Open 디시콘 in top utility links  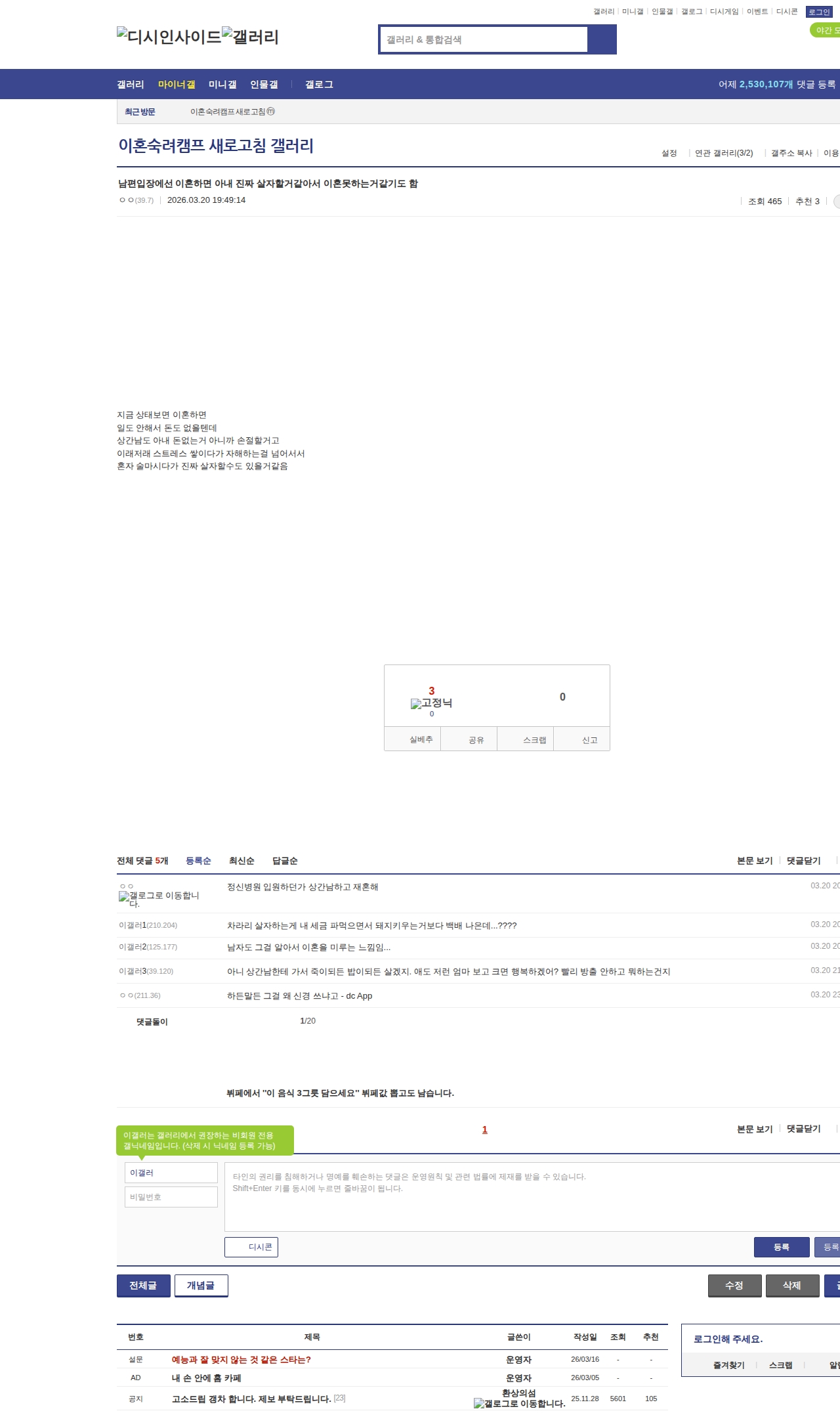[787, 12]
